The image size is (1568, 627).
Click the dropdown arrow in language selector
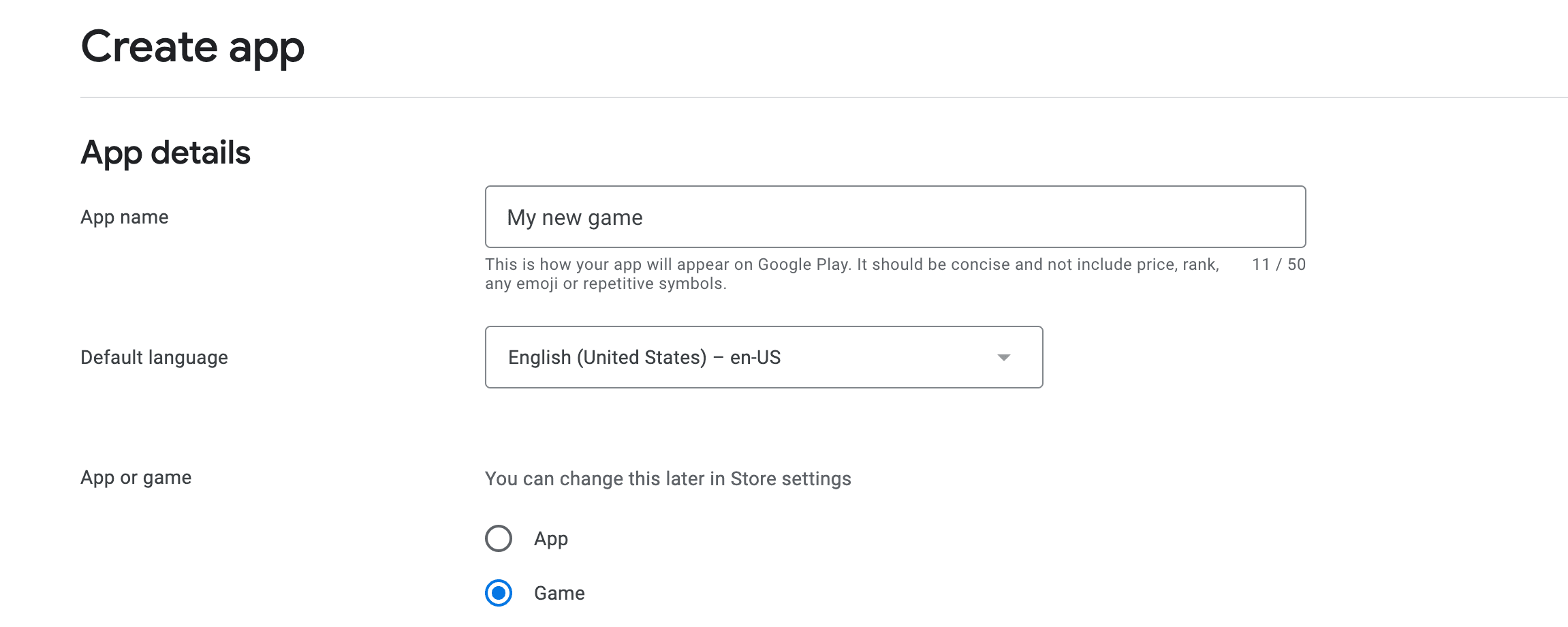click(1003, 358)
